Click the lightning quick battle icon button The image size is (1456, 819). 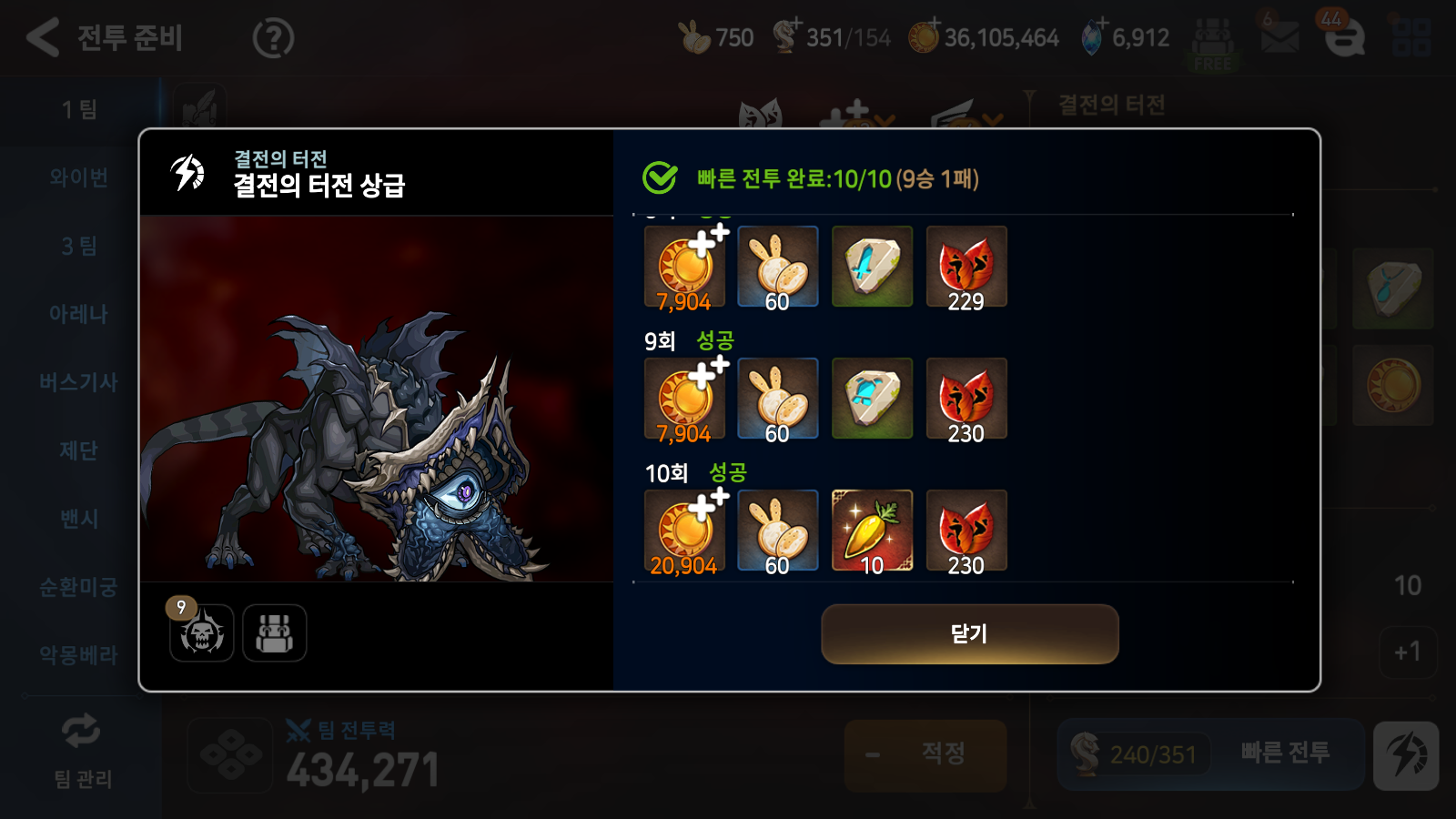(1406, 755)
